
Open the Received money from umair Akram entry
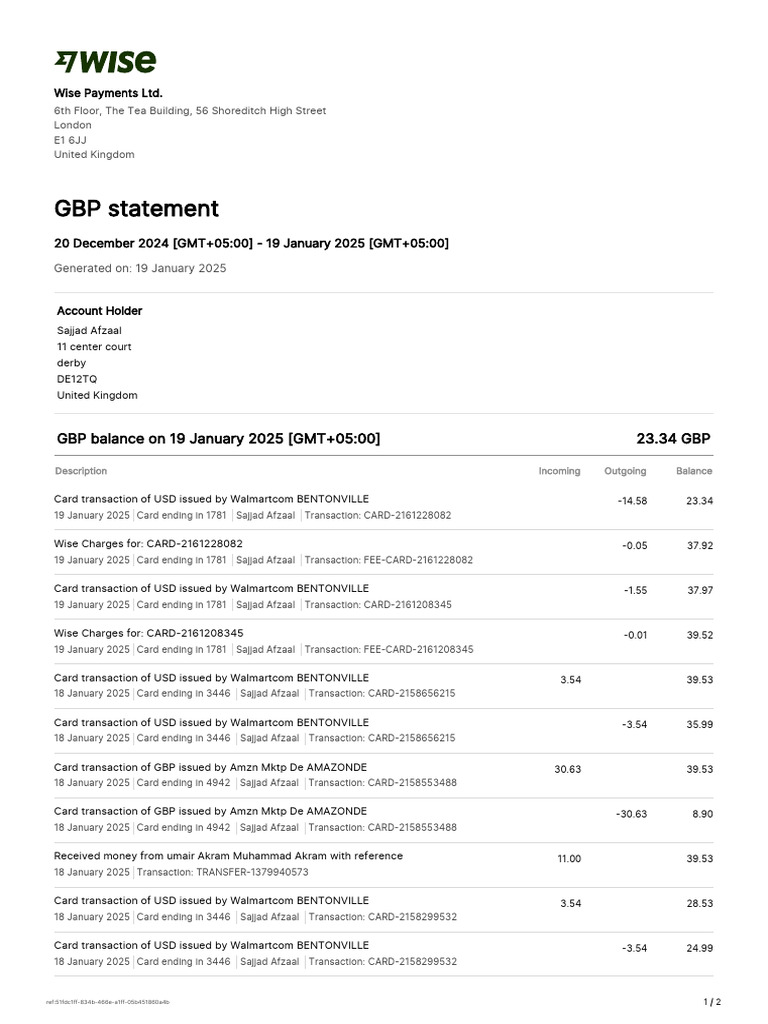[x=228, y=856]
